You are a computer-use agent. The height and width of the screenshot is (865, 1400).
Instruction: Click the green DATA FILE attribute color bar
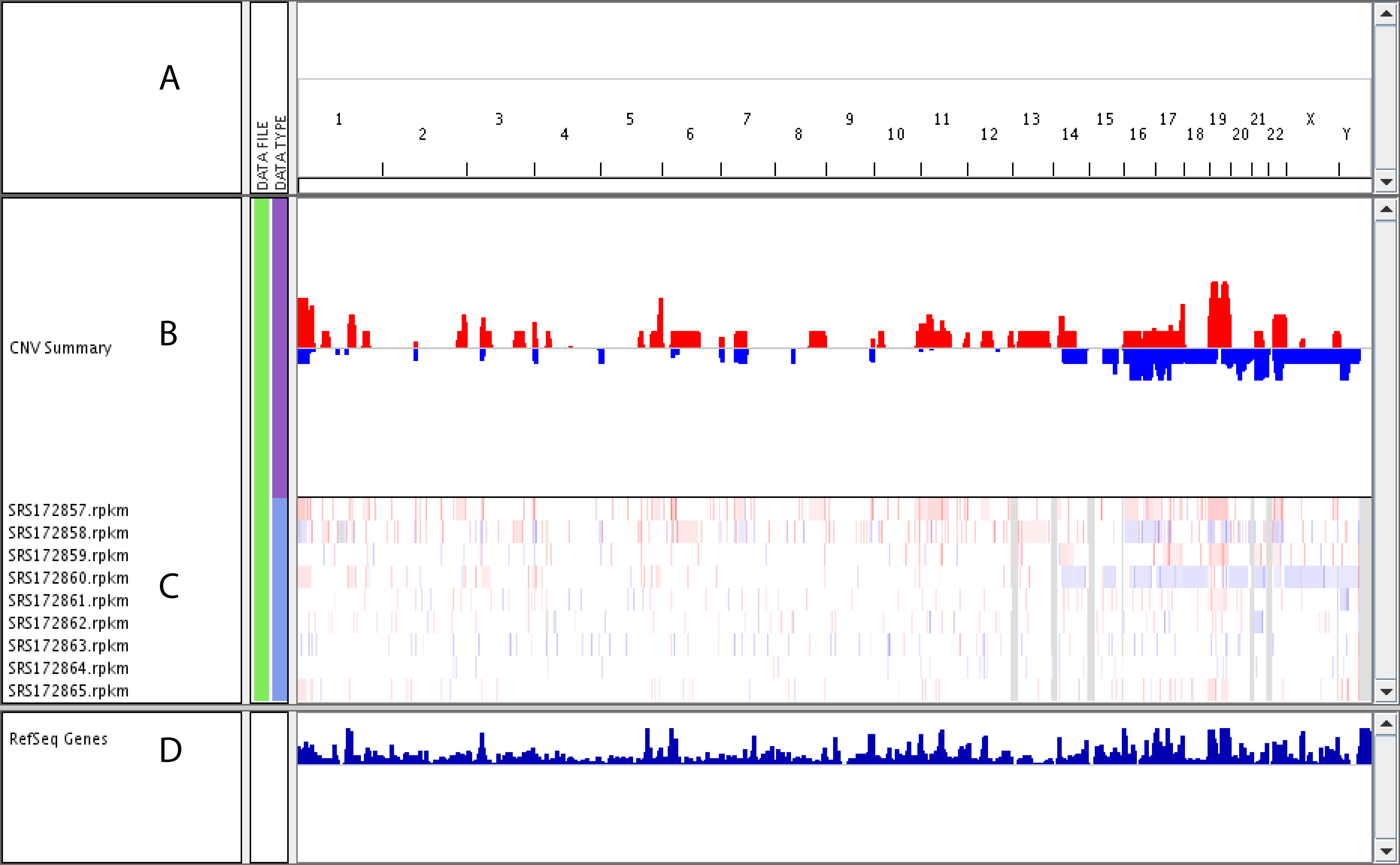[261, 450]
